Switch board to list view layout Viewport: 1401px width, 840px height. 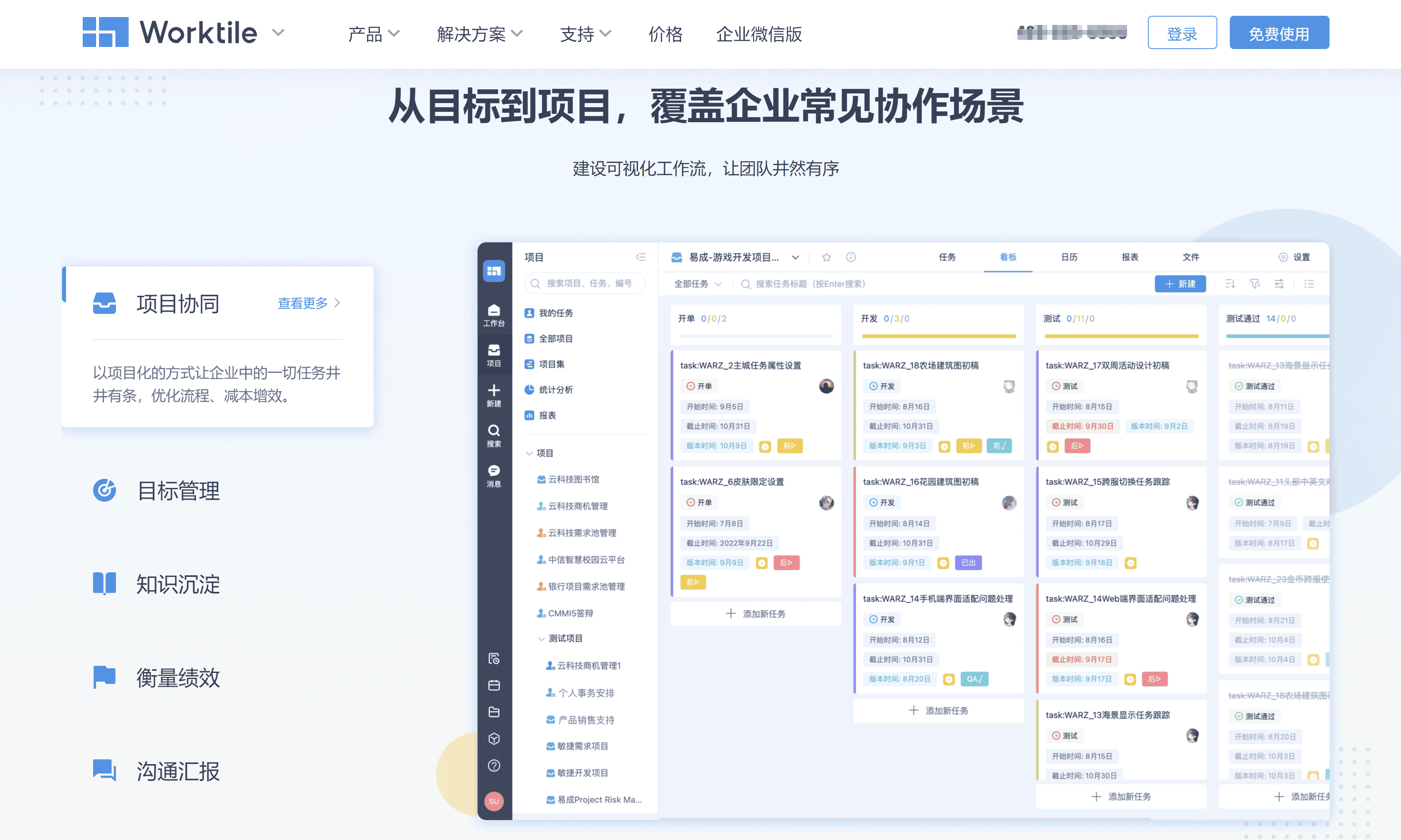coord(1309,283)
